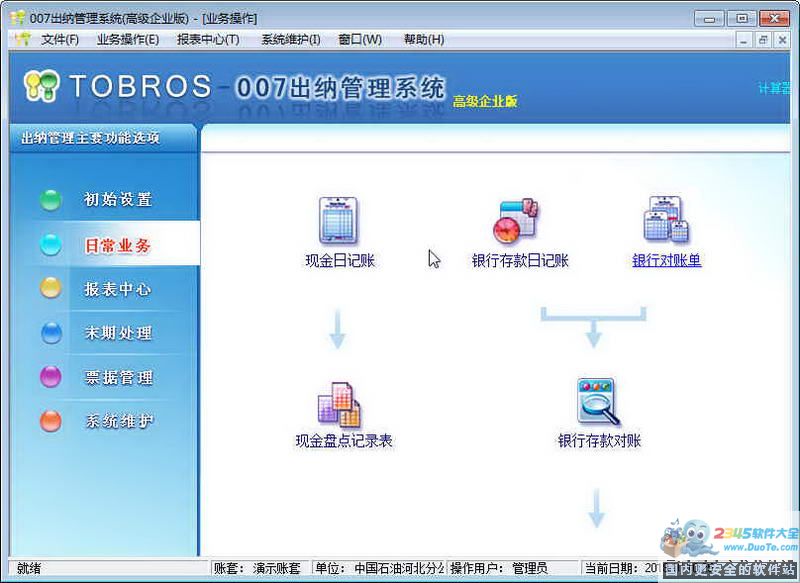The image size is (800, 583).
Task: Open the 窗口(W) menu
Action: (x=360, y=39)
